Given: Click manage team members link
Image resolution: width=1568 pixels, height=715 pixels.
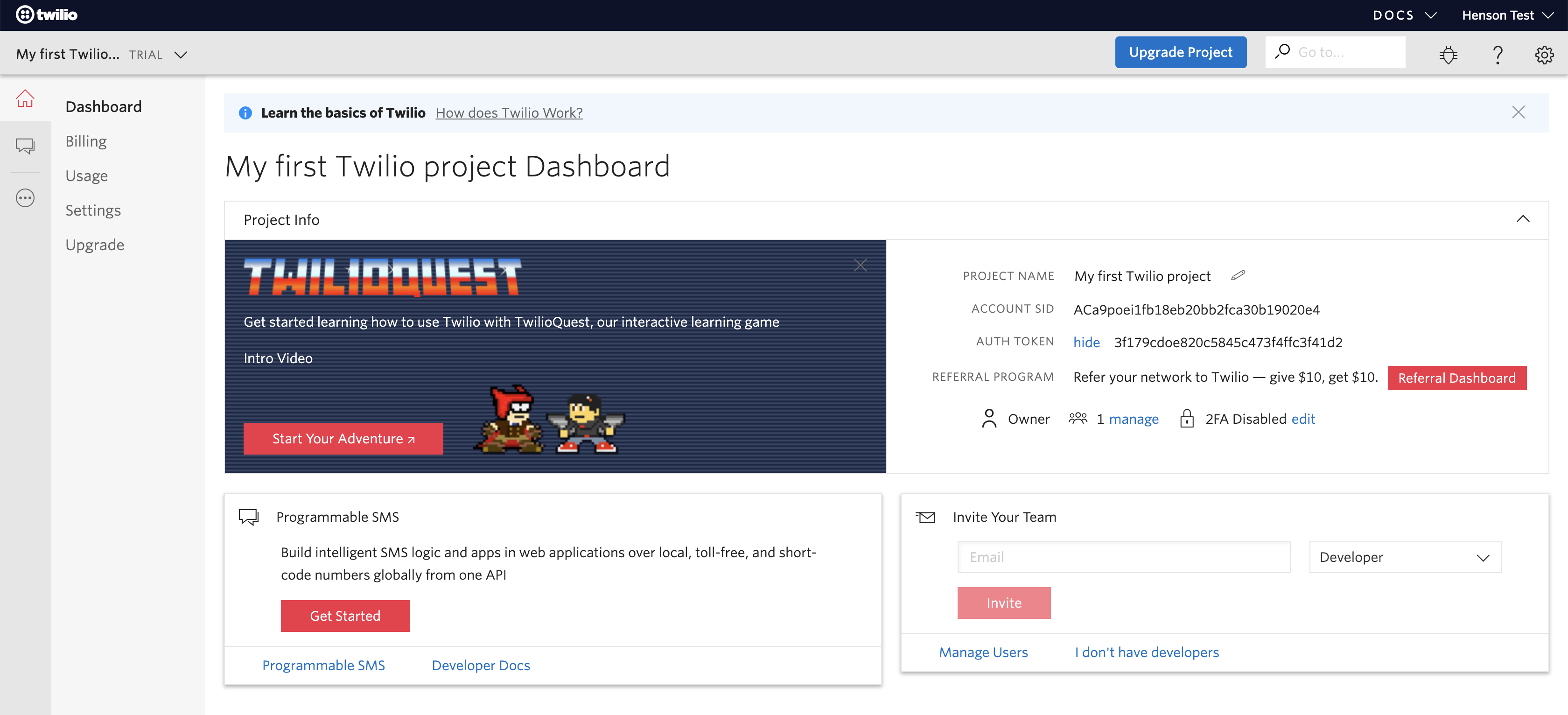Looking at the screenshot, I should click(x=1134, y=419).
